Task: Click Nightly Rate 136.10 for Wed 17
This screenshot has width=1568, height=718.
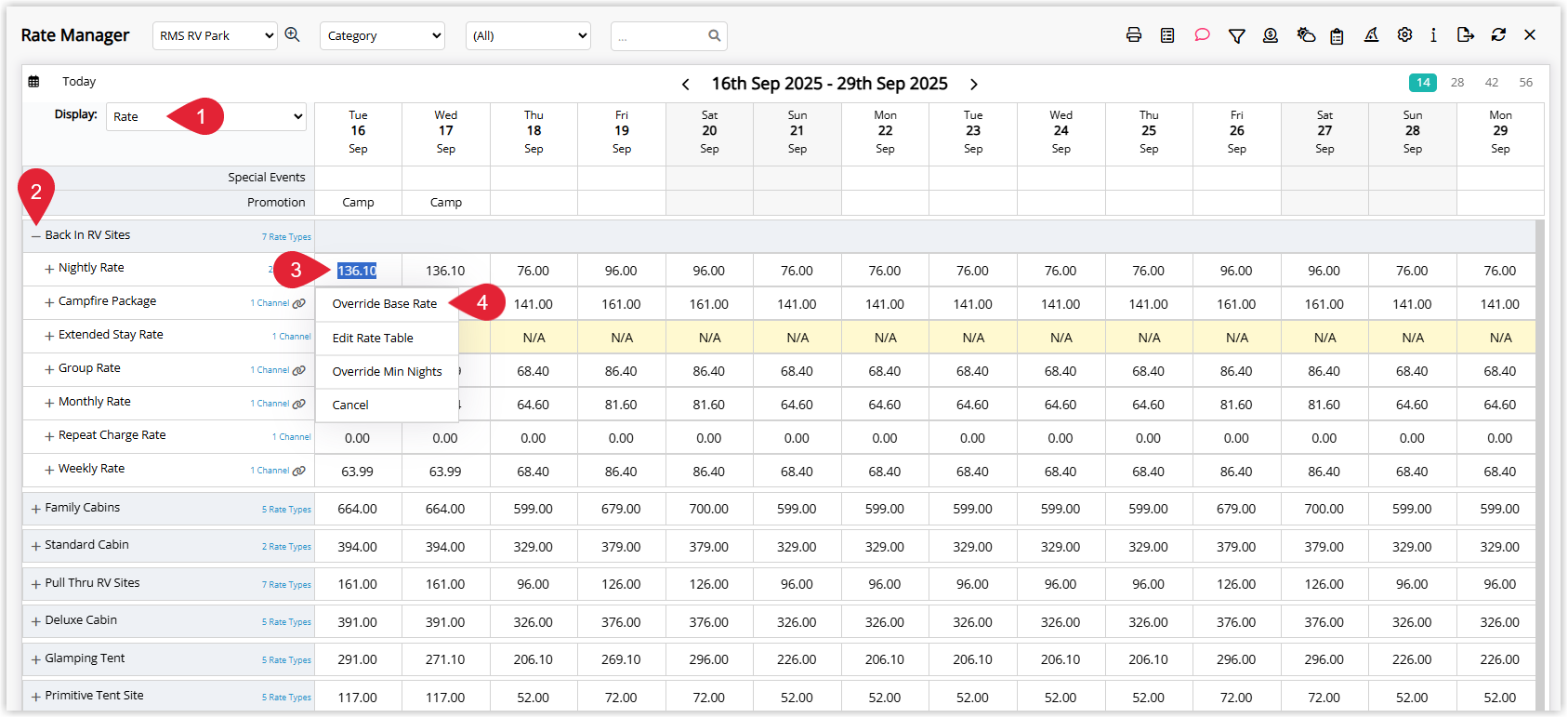Action: 445,271
